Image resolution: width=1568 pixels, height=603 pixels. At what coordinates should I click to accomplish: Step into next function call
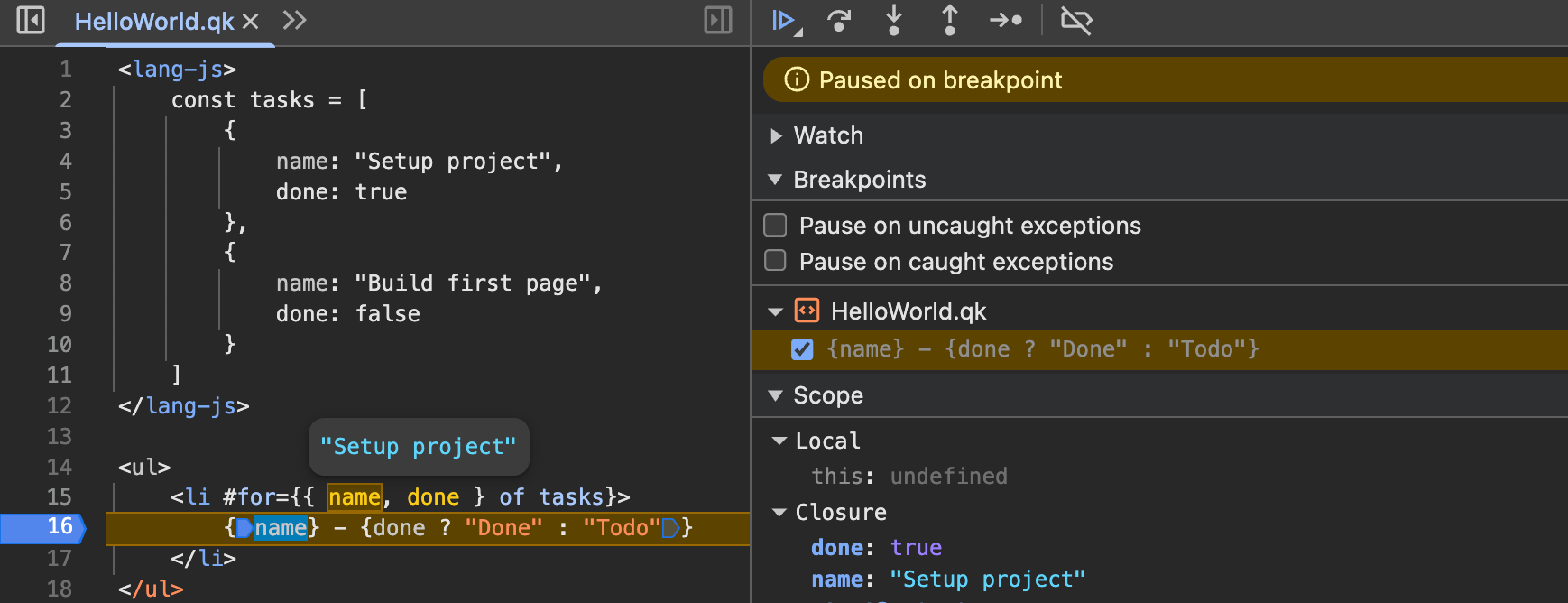[894, 20]
